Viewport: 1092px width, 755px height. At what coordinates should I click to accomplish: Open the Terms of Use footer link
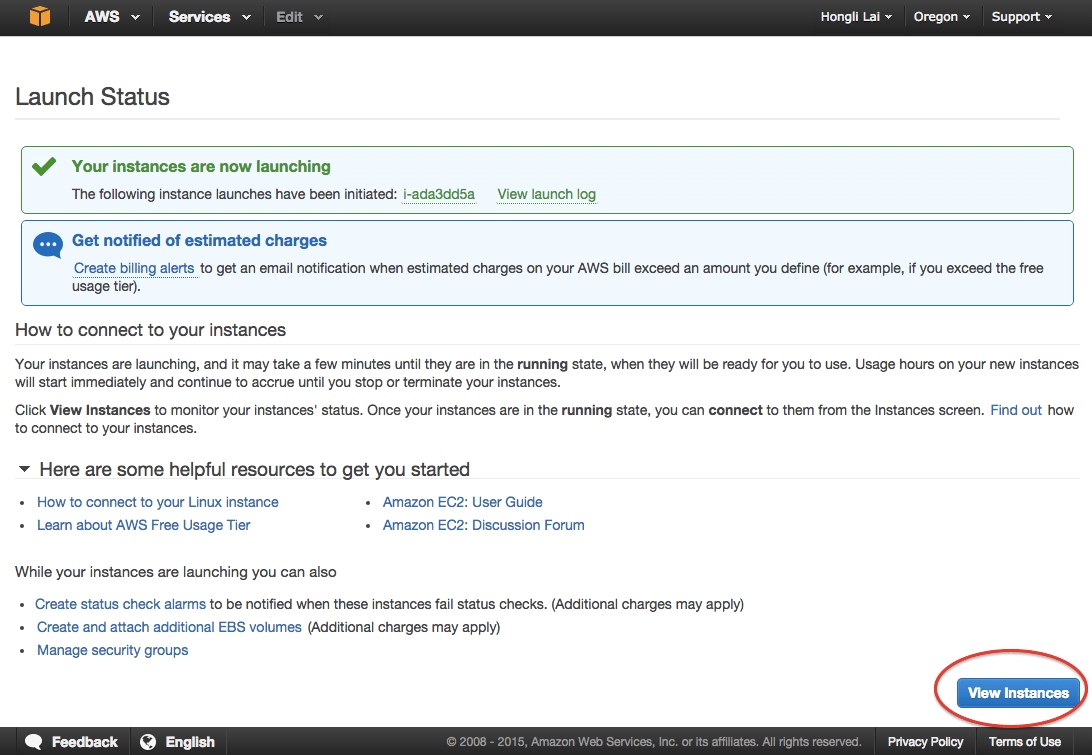(1024, 742)
